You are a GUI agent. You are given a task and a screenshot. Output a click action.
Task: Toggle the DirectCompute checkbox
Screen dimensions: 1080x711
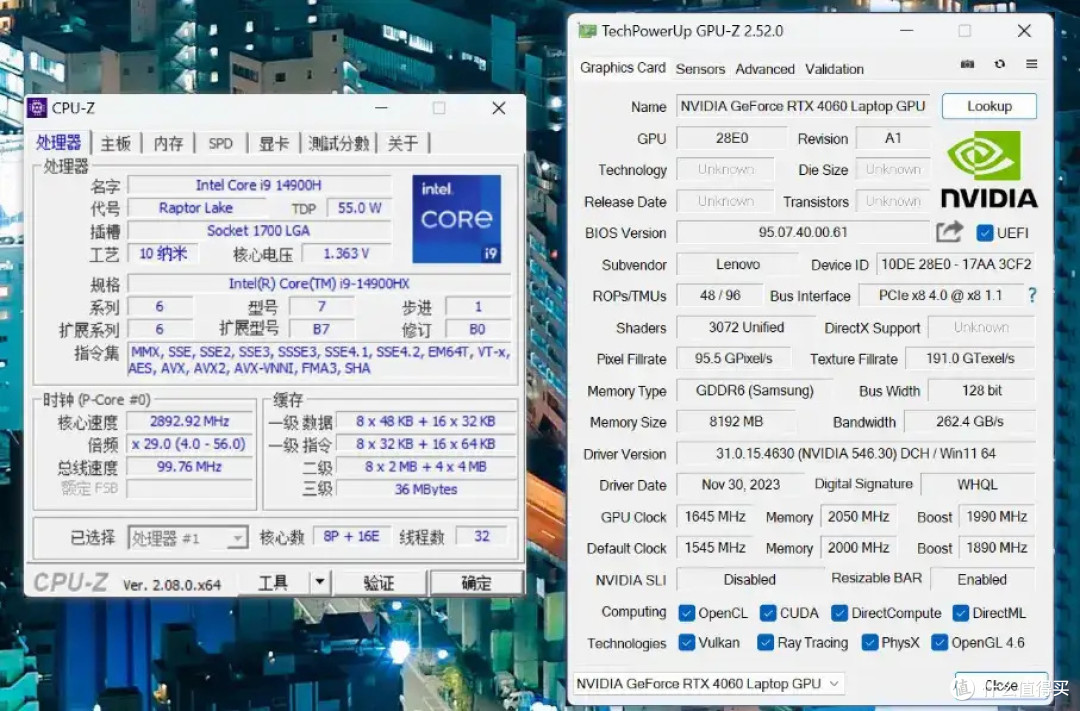(x=839, y=612)
